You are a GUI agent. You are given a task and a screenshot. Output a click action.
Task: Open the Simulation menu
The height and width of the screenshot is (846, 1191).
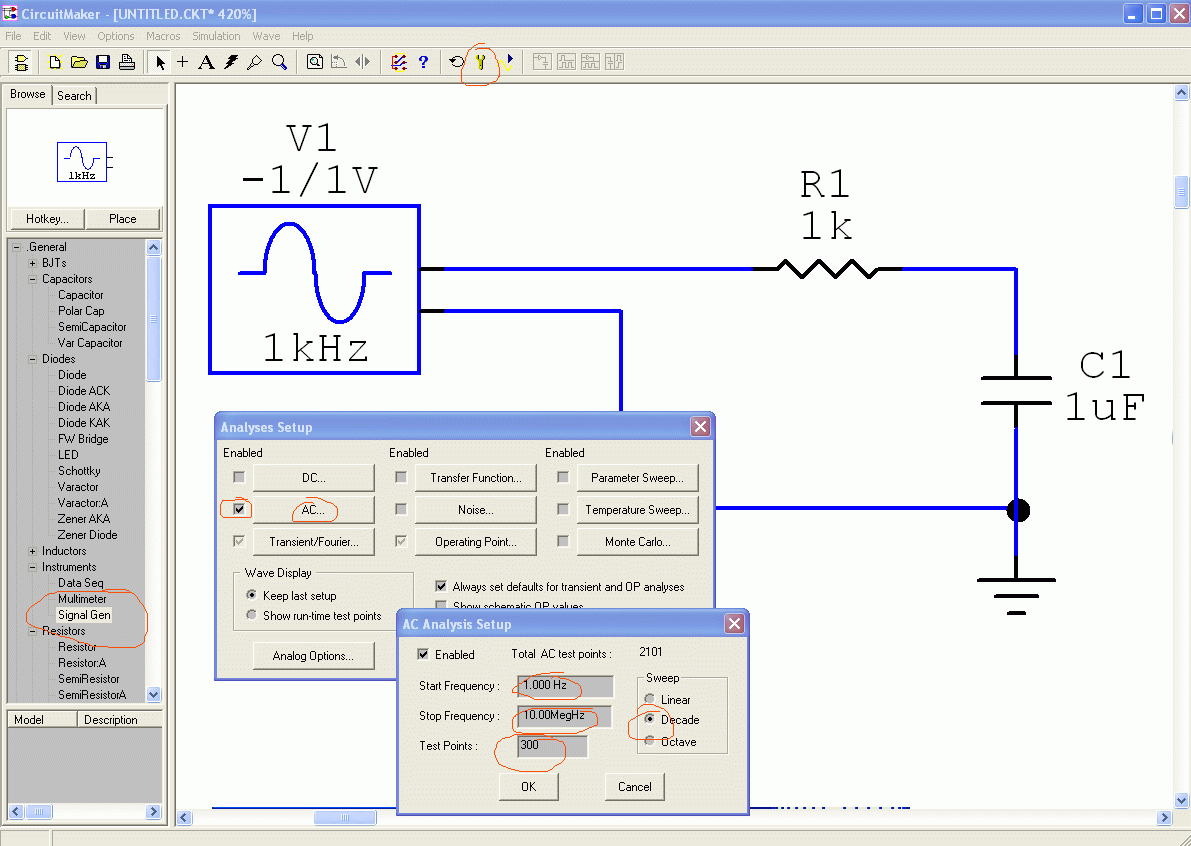[216, 36]
